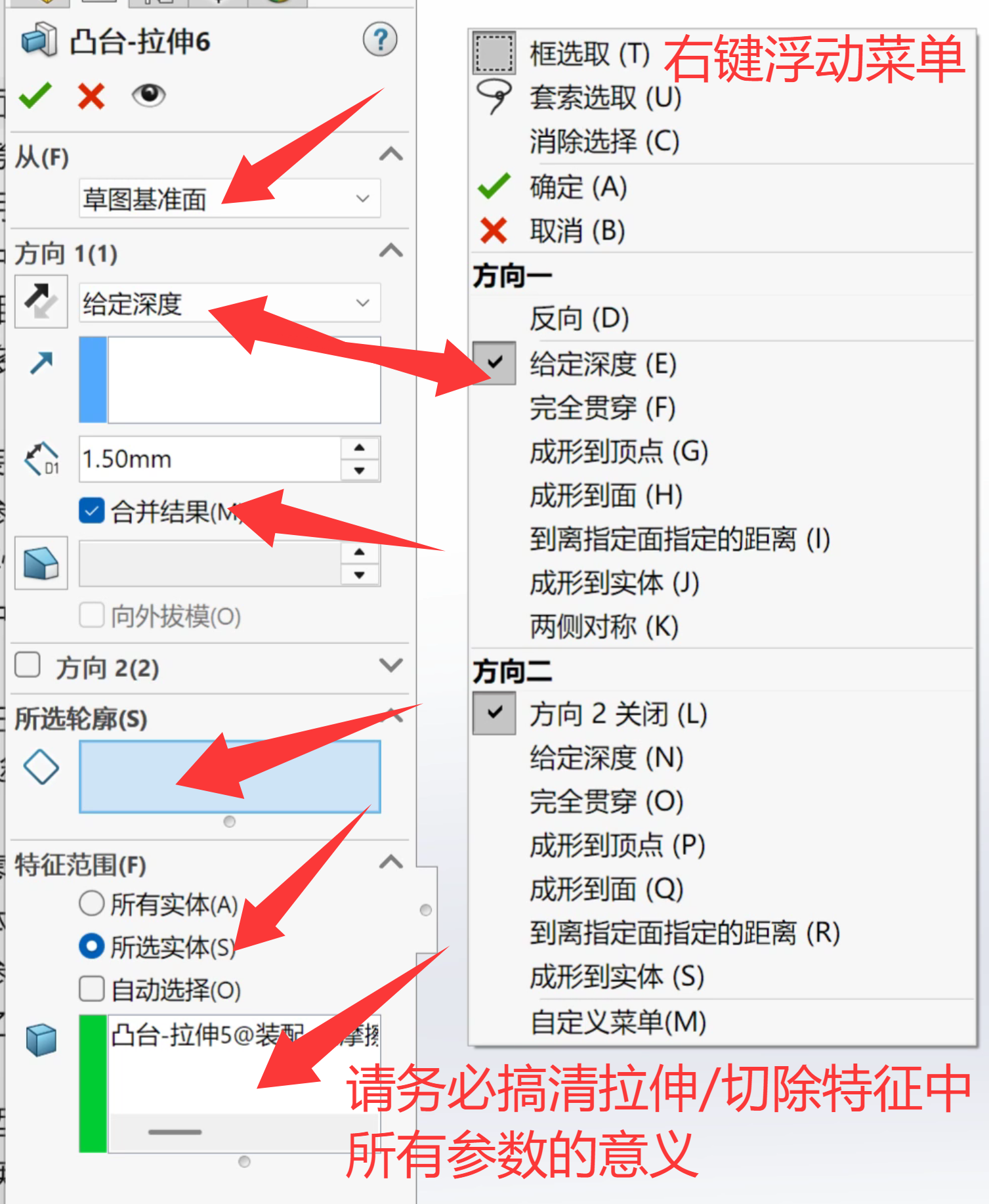This screenshot has width=989, height=1204.
Task: Enable the 方向 2 checkbox
Action: pos(28,664)
